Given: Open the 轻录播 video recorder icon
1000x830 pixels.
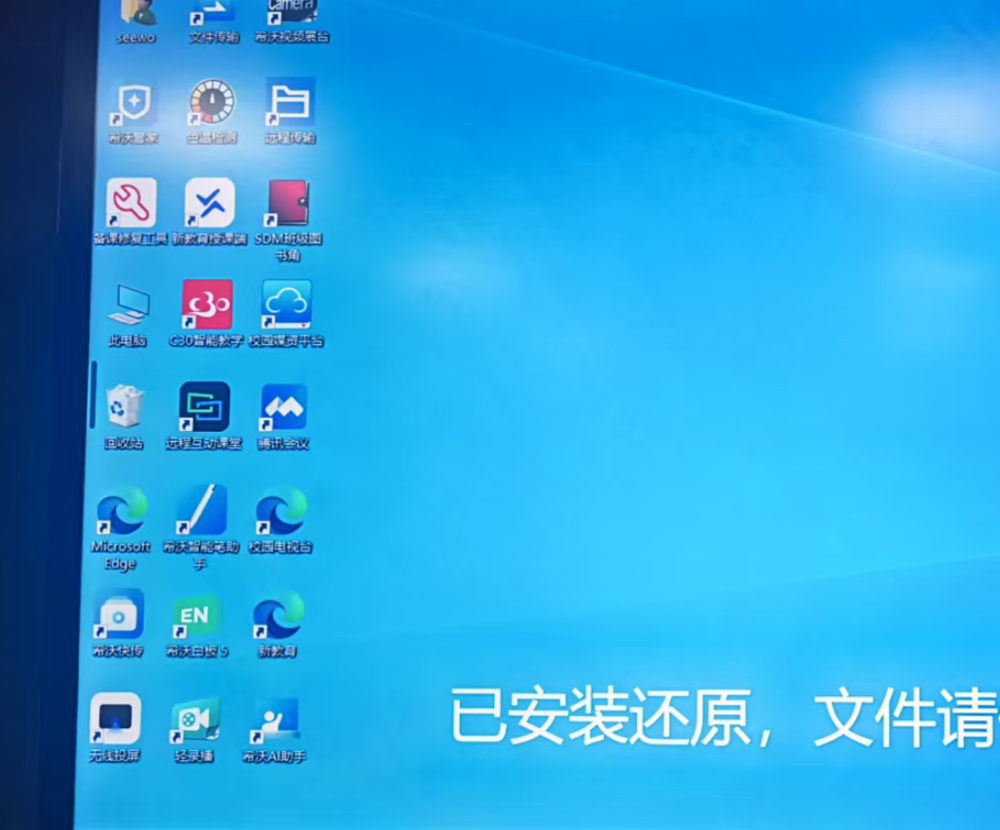Looking at the screenshot, I should pos(195,720).
